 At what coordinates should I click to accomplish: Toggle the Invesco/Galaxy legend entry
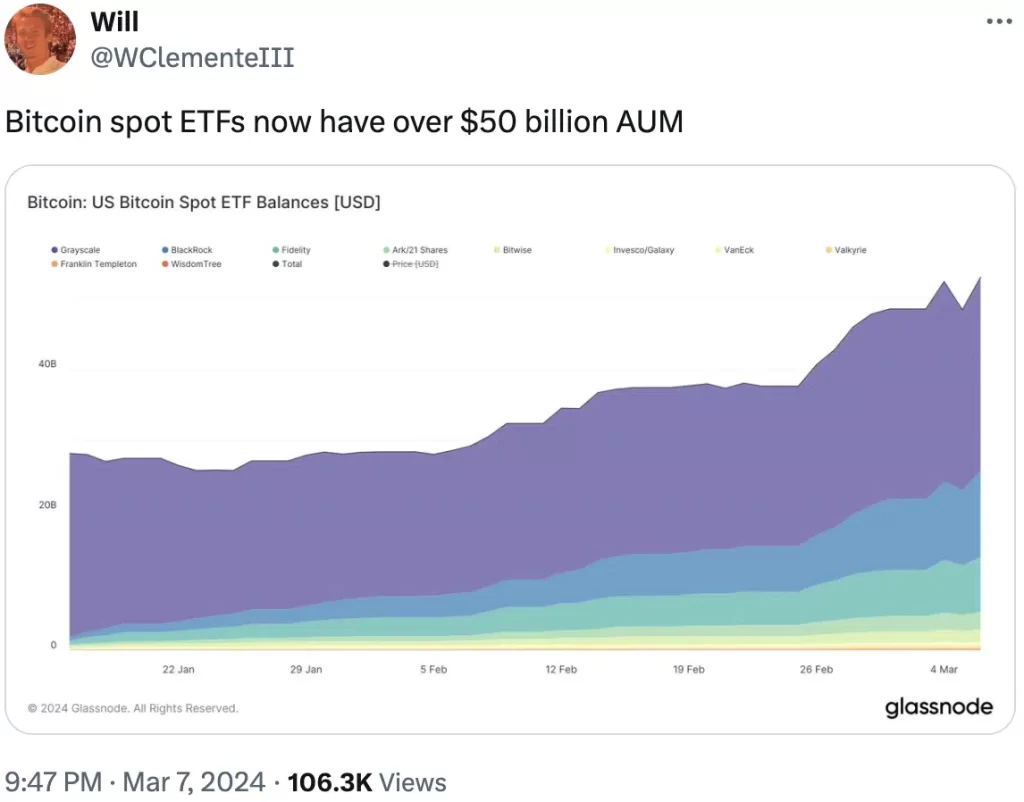tap(639, 250)
